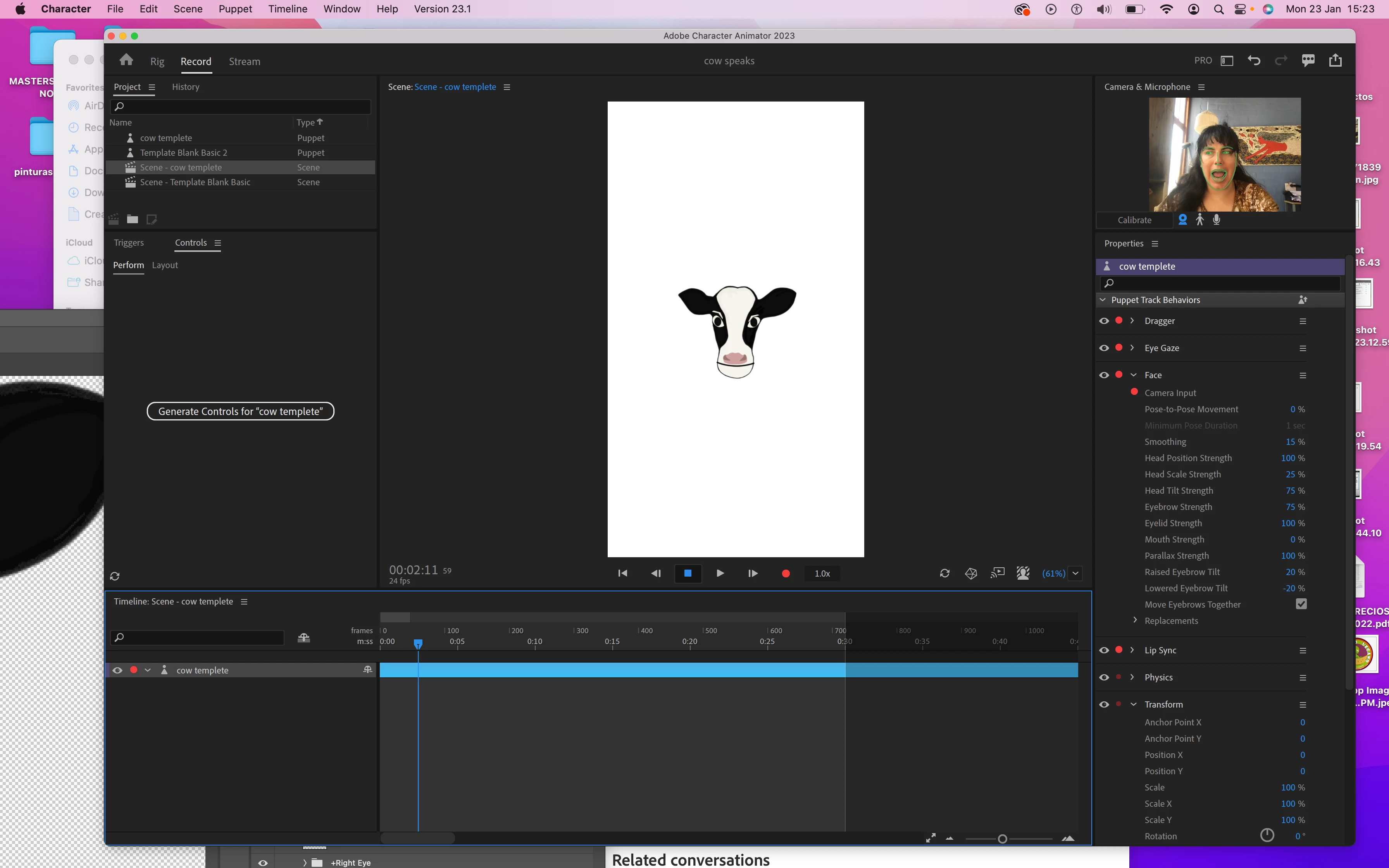Click the Home icon
This screenshot has width=1389, height=868.
[126, 60]
